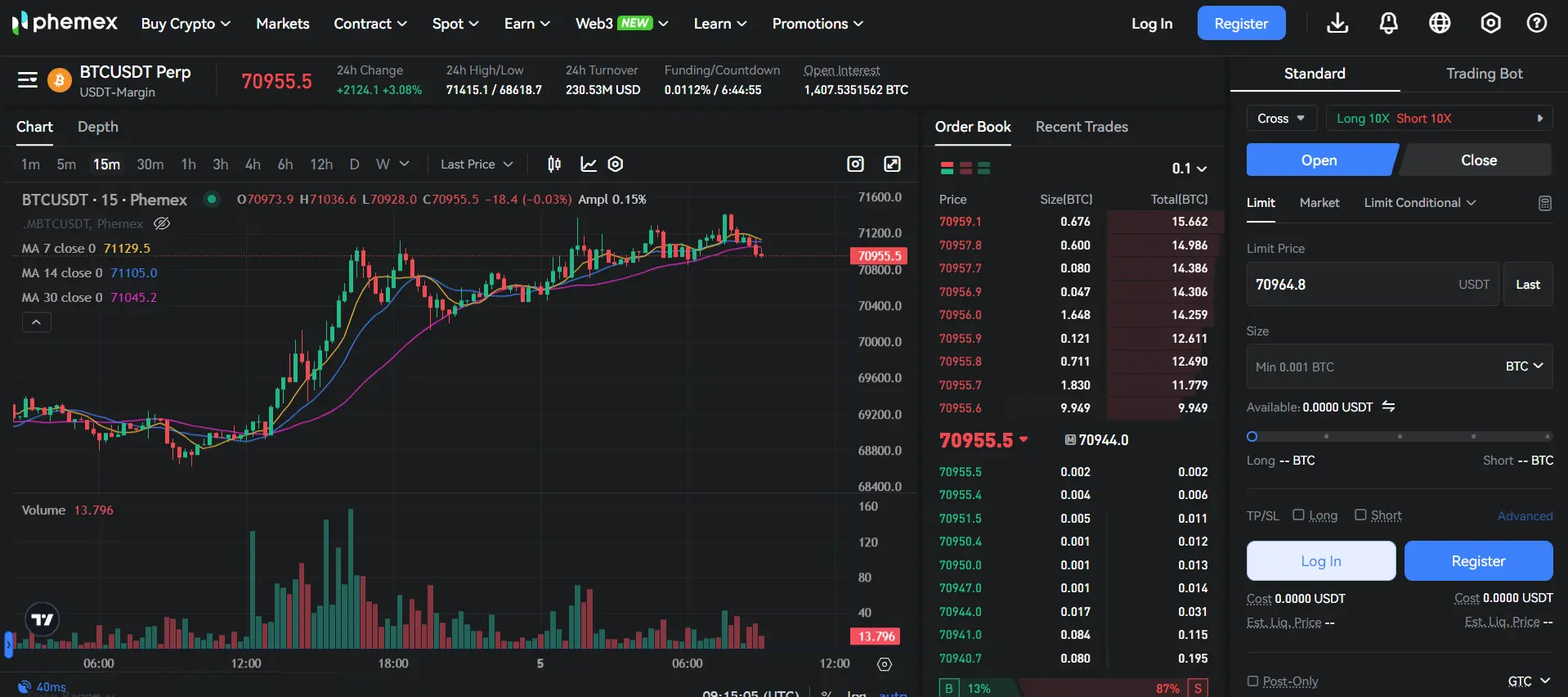Click the mark price icon beside 70944.0
The image size is (1568, 697).
(x=1070, y=440)
